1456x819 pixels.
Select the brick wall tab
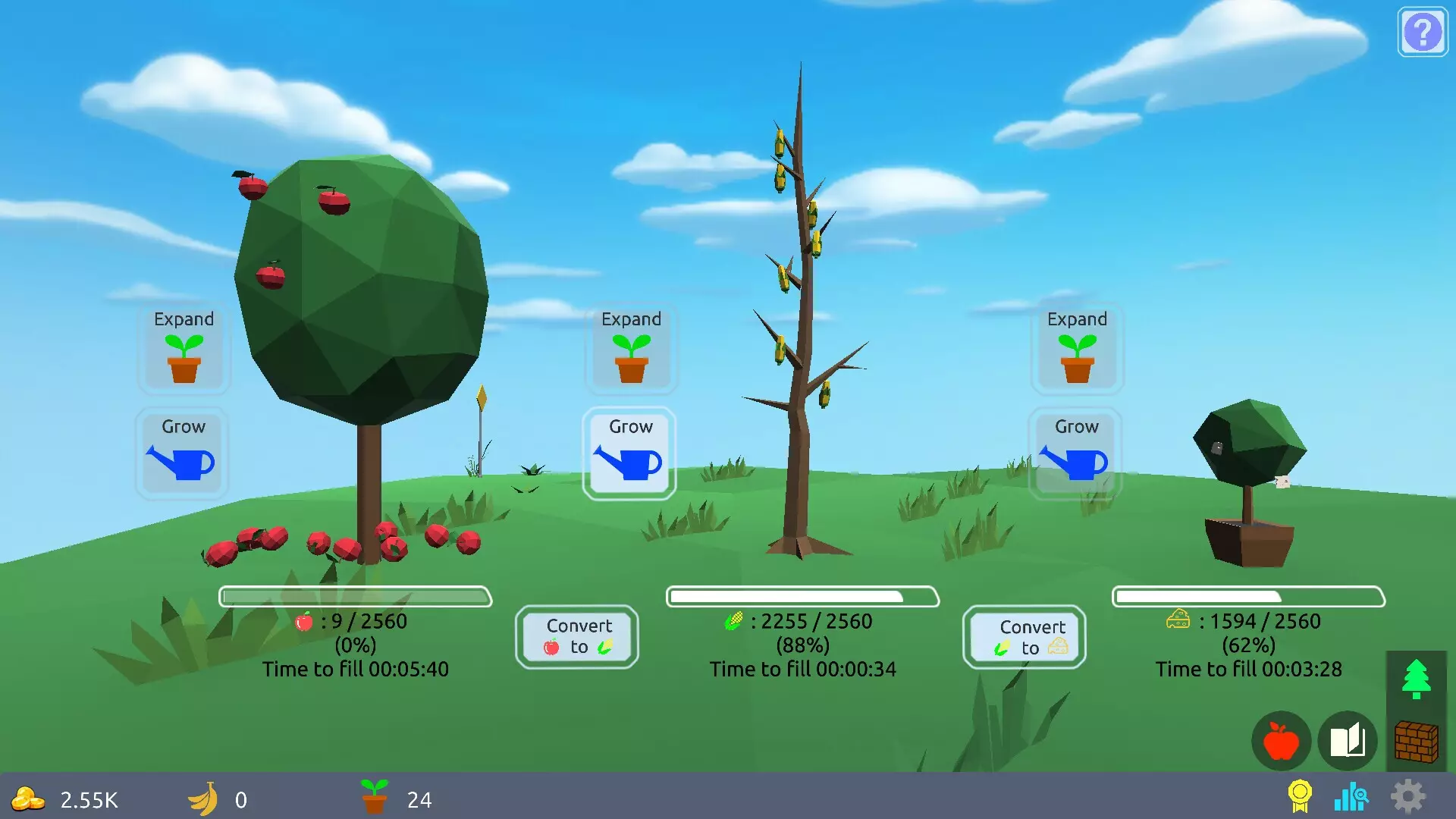point(1416,741)
